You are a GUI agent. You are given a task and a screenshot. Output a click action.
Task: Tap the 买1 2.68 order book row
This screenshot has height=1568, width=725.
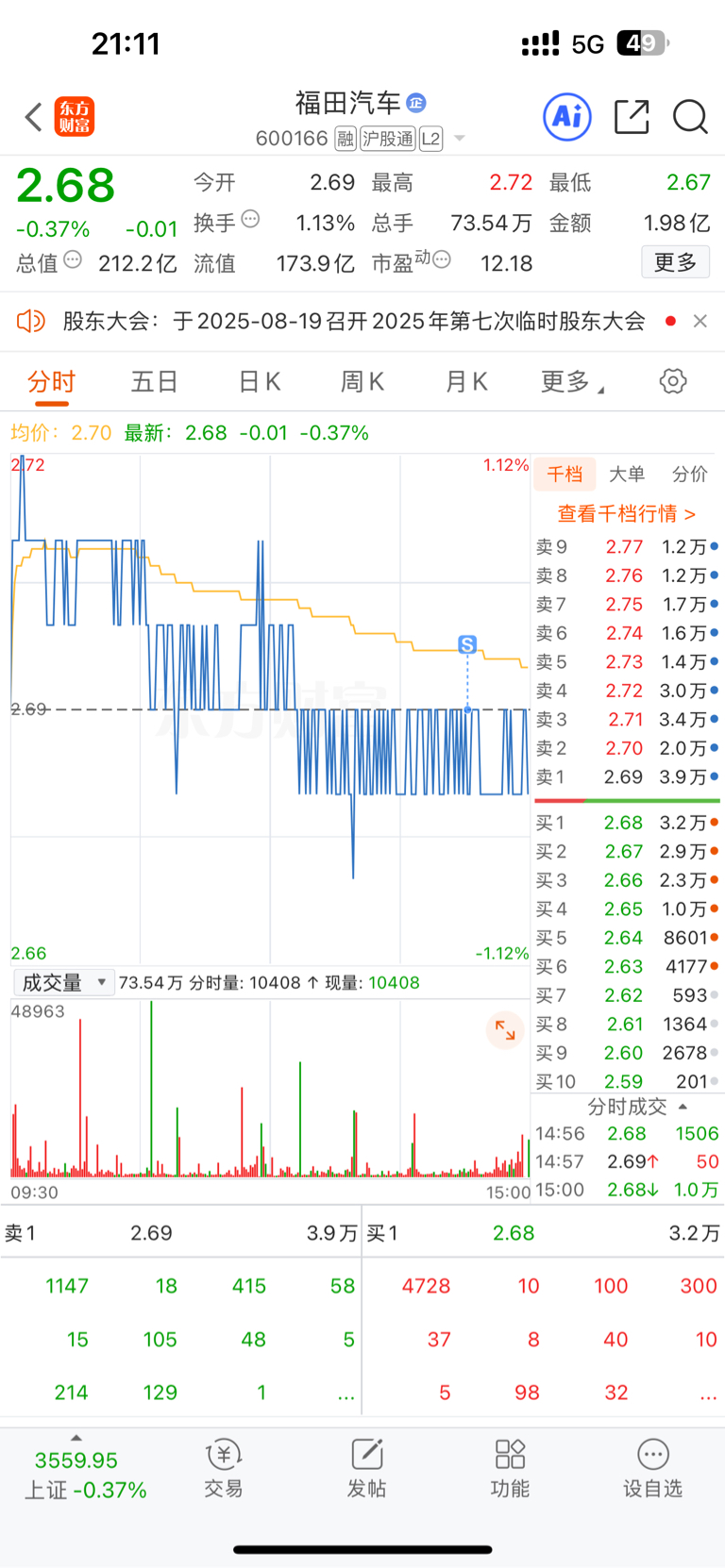[627, 823]
